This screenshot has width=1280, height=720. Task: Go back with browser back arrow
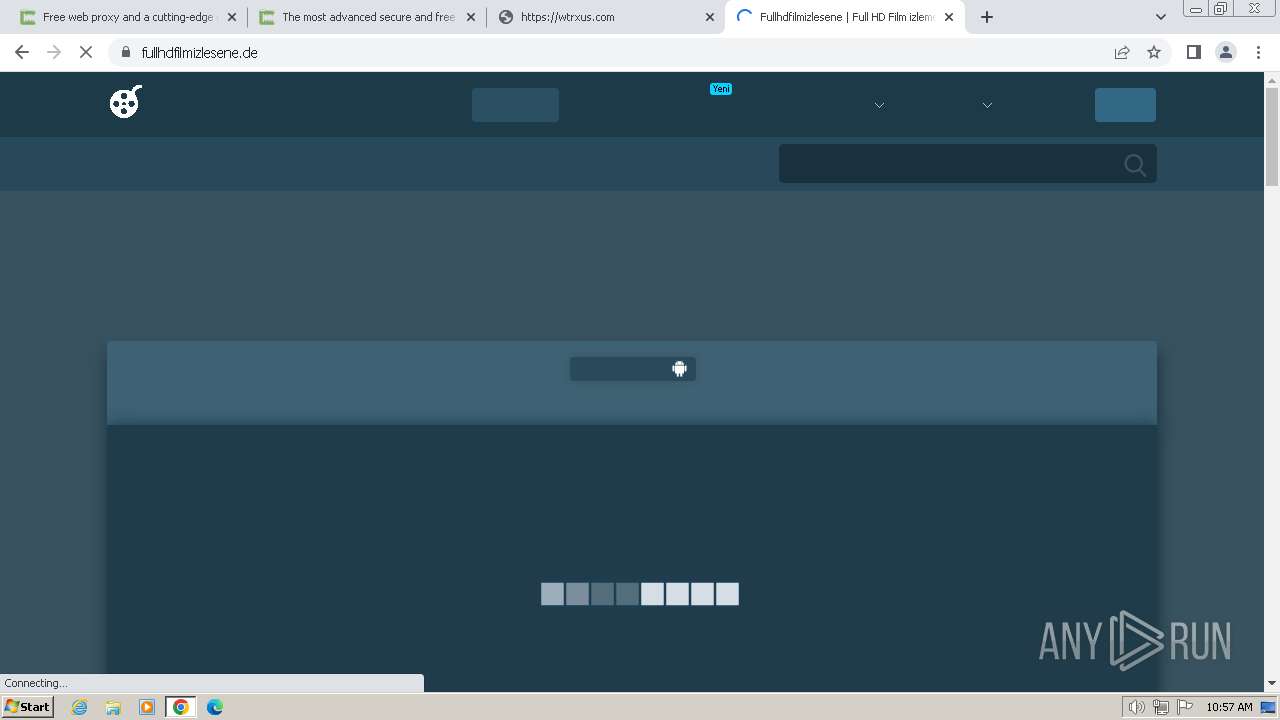click(22, 52)
